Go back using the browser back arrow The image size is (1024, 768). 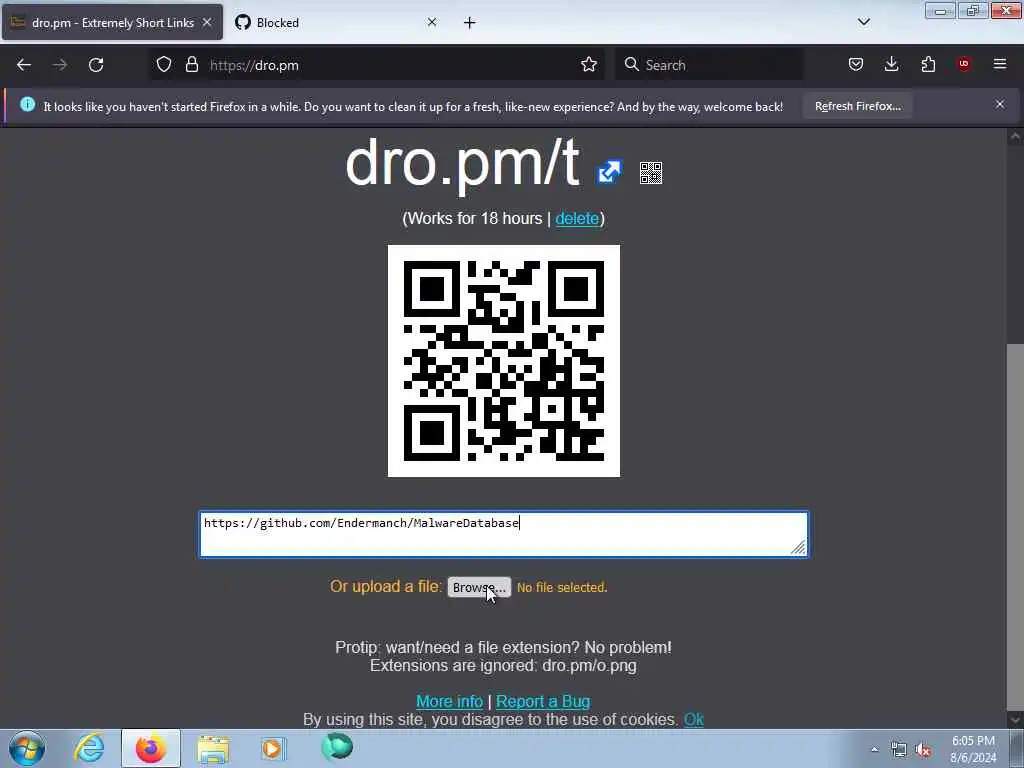tap(24, 65)
